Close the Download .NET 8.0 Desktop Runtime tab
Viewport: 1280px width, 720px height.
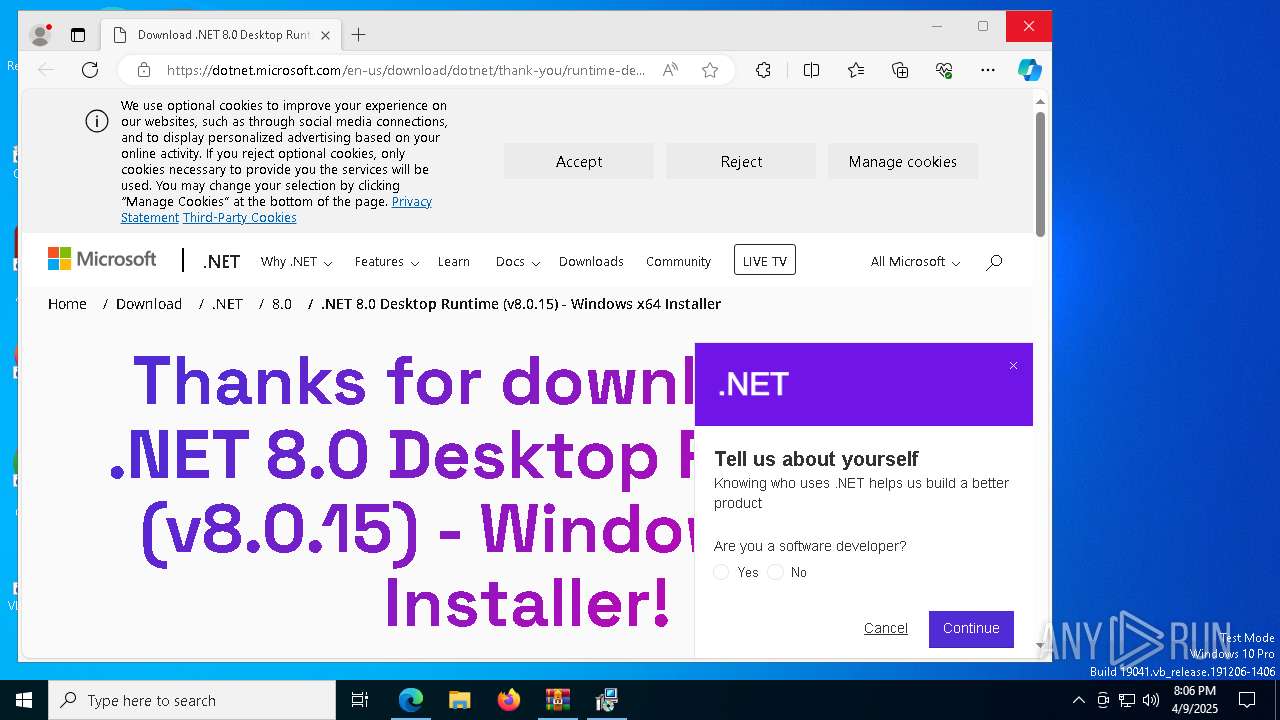pyautogui.click(x=325, y=35)
